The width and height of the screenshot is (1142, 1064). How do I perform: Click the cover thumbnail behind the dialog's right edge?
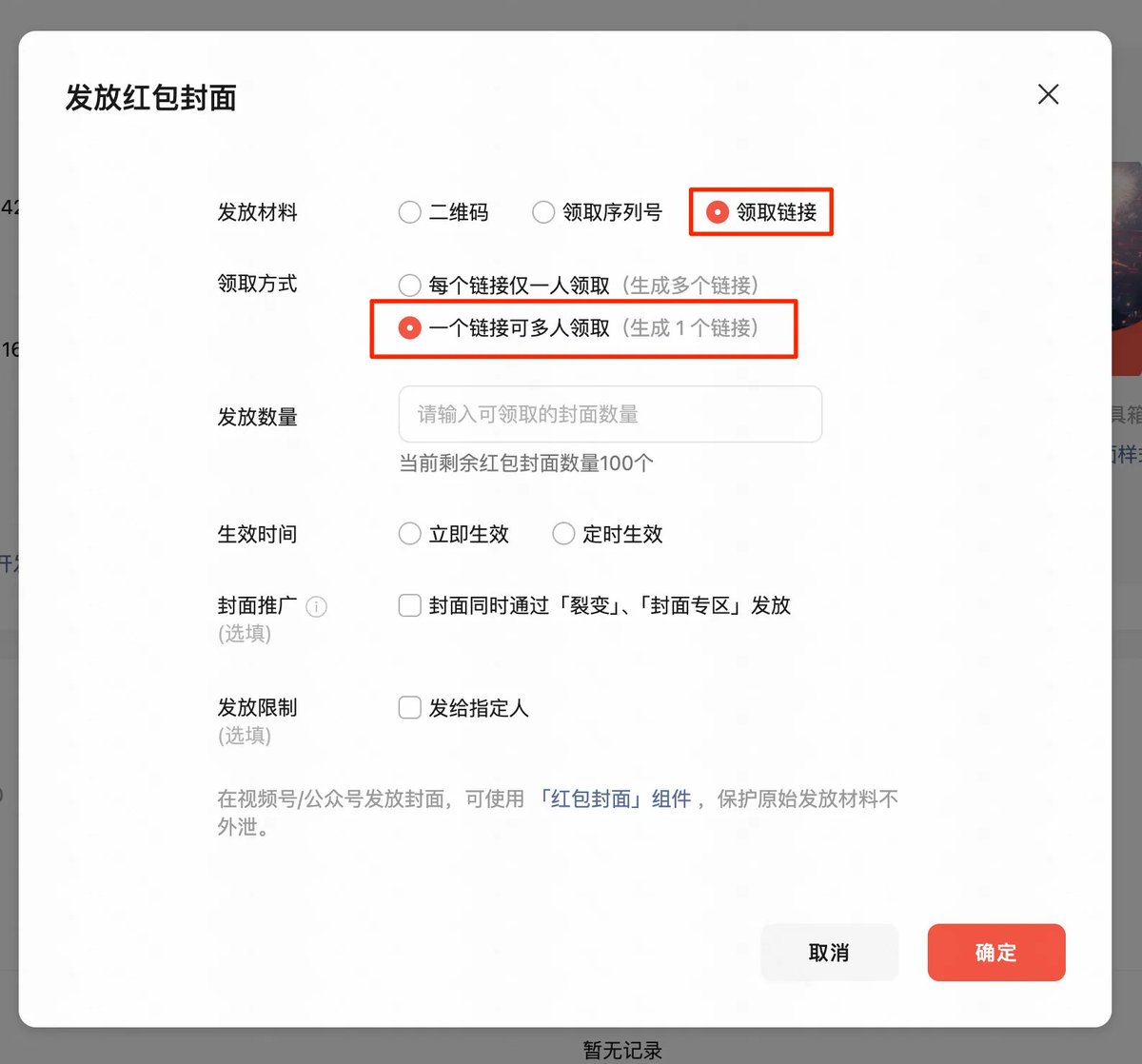point(1127,266)
